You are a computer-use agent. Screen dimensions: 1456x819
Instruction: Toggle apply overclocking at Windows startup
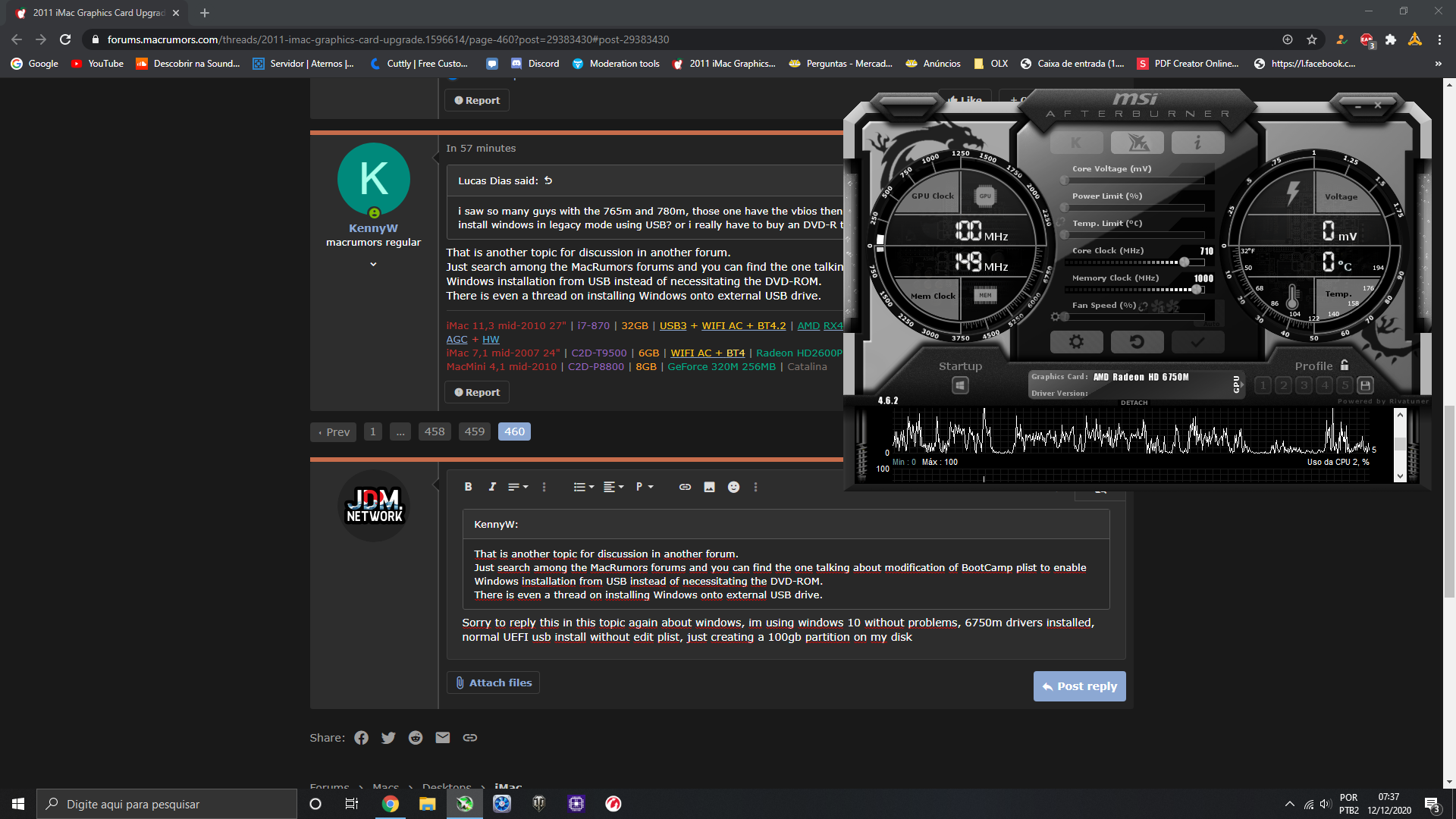pyautogui.click(x=960, y=385)
